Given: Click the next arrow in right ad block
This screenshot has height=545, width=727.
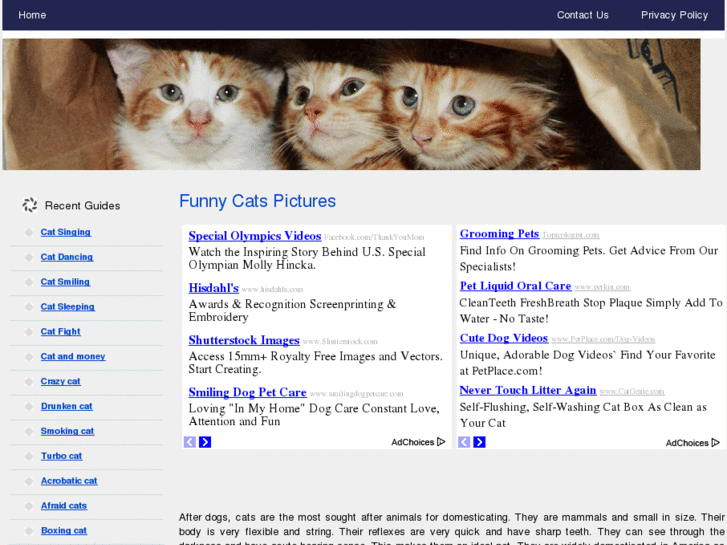Looking at the screenshot, I should pyautogui.click(x=479, y=442).
